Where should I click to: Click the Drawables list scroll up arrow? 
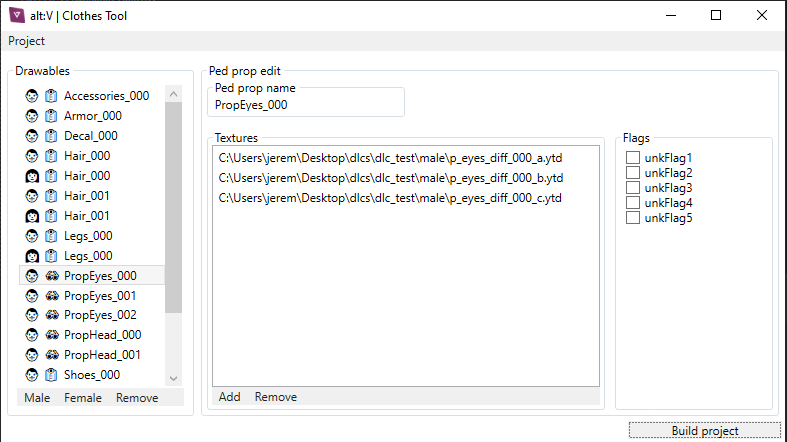174,94
